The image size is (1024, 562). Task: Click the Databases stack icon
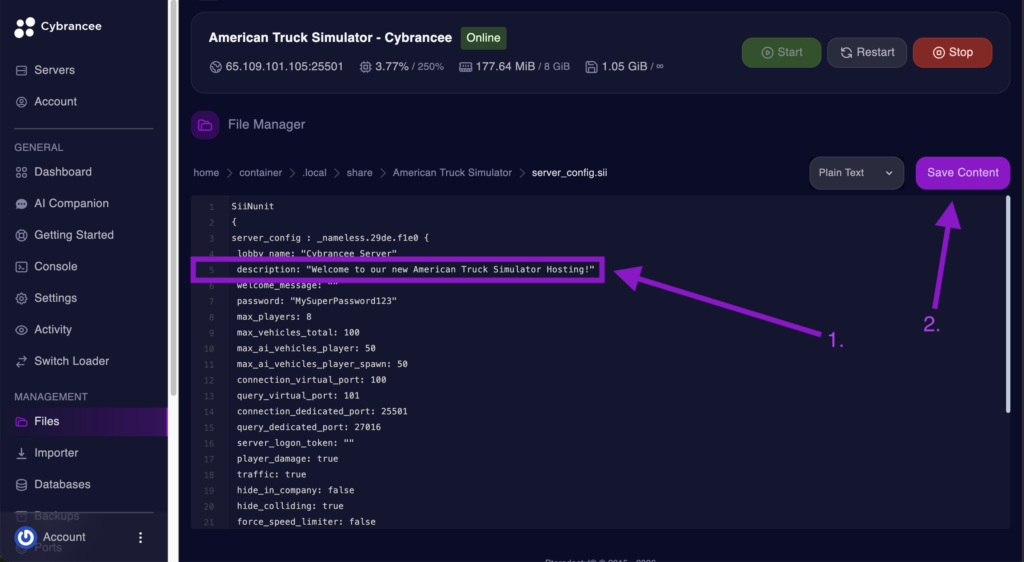[22, 484]
